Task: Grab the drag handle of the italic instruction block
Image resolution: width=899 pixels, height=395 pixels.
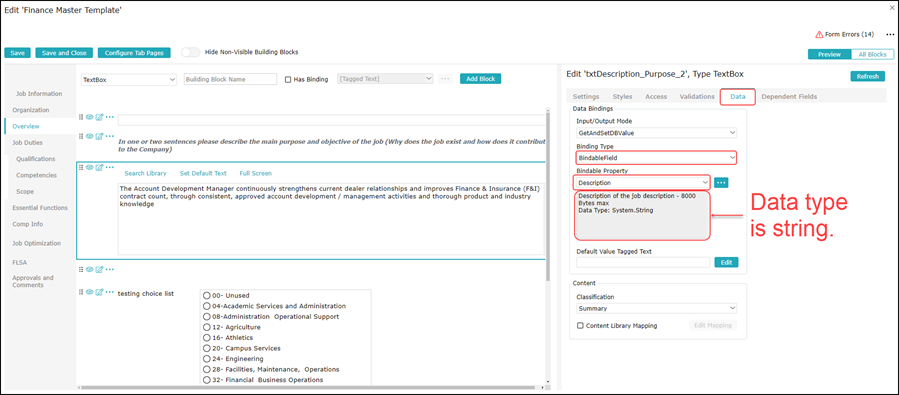Action: tap(81, 136)
